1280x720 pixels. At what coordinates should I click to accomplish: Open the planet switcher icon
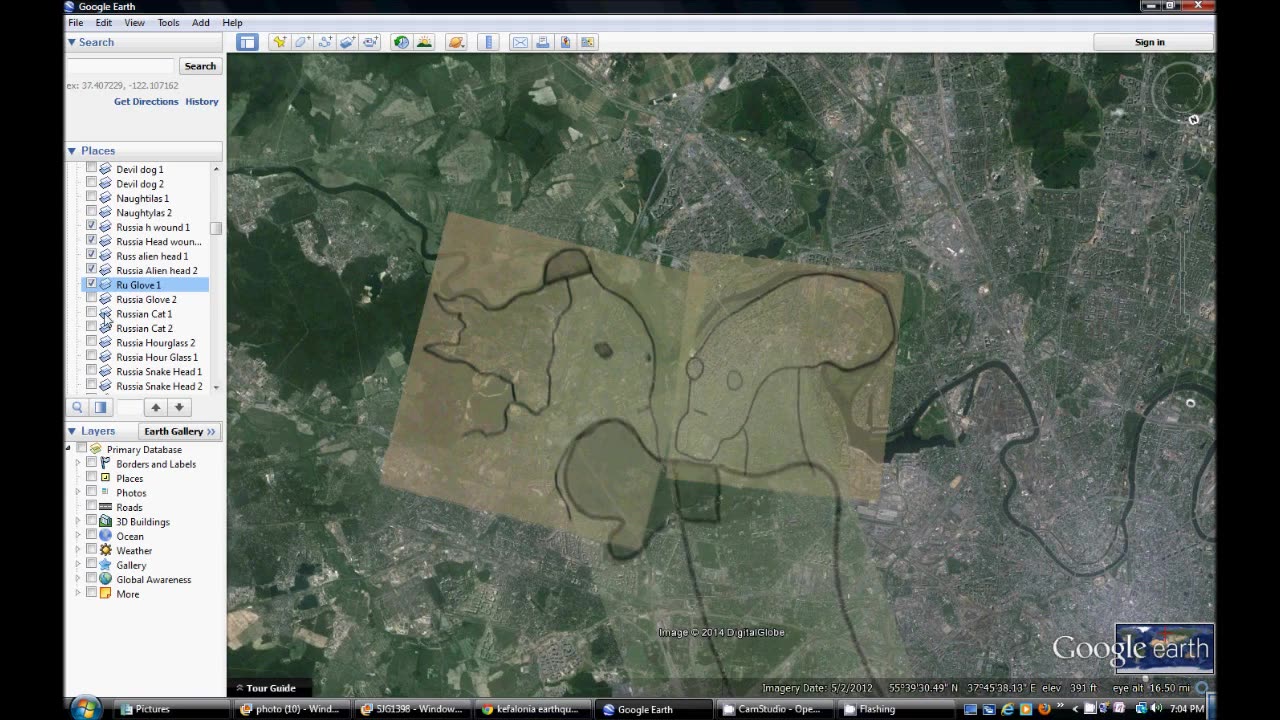[456, 42]
